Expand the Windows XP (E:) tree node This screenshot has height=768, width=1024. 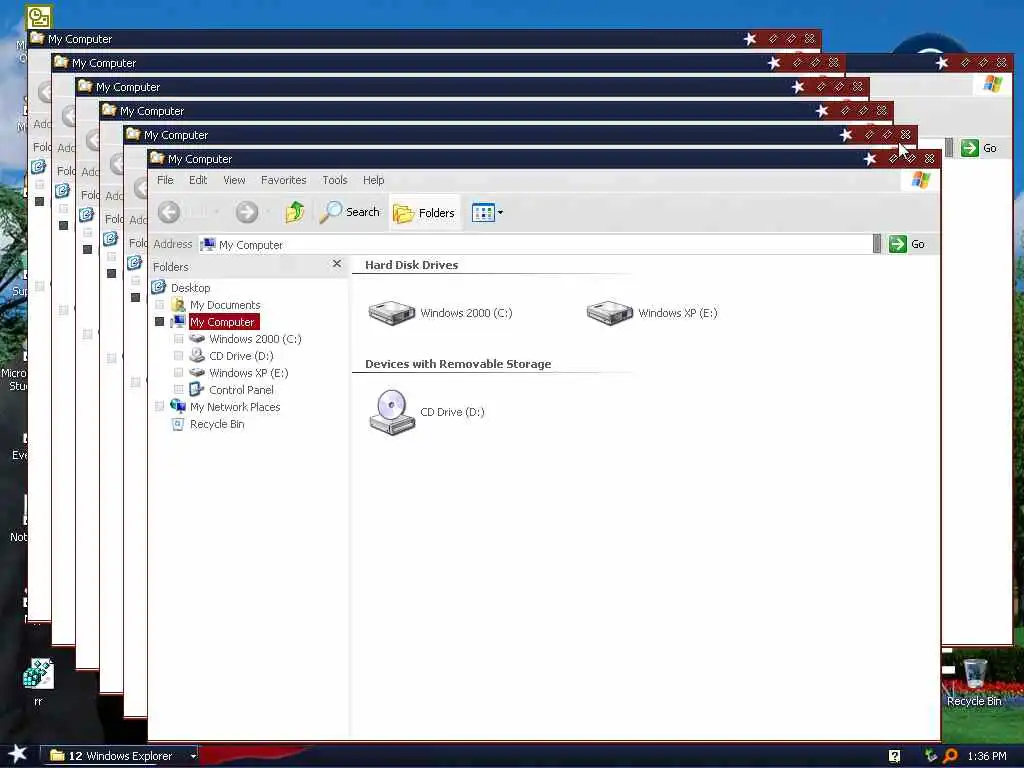[x=178, y=372]
